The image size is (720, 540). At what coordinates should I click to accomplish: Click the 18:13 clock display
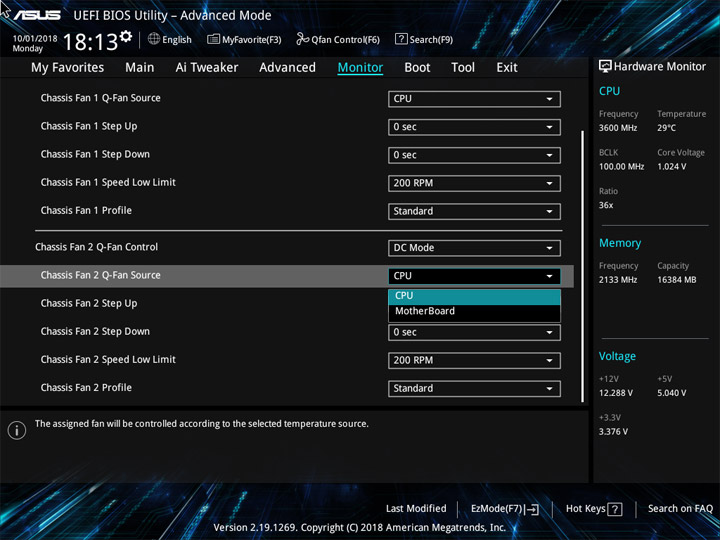90,43
